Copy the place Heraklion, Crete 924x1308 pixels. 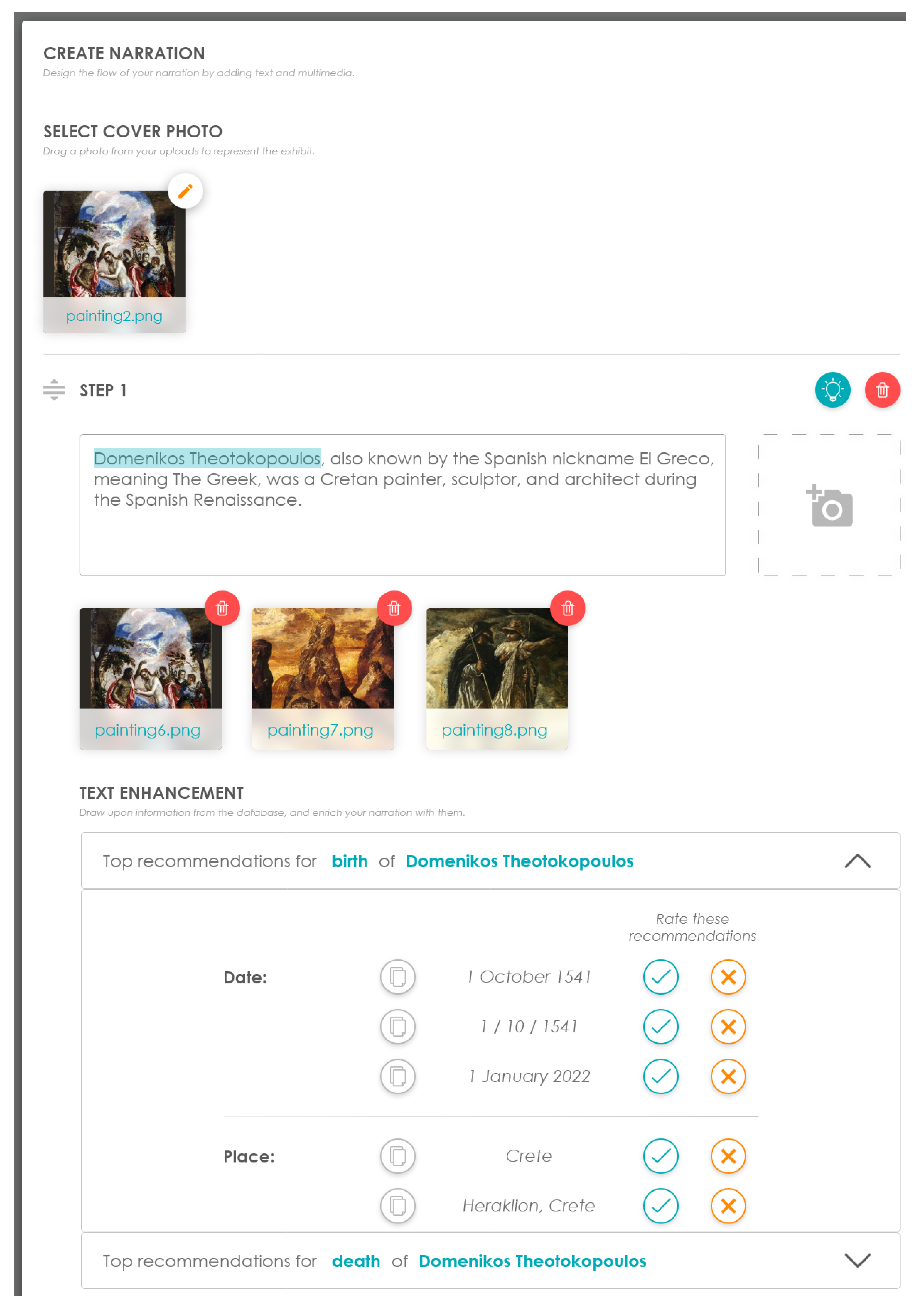tap(397, 1206)
